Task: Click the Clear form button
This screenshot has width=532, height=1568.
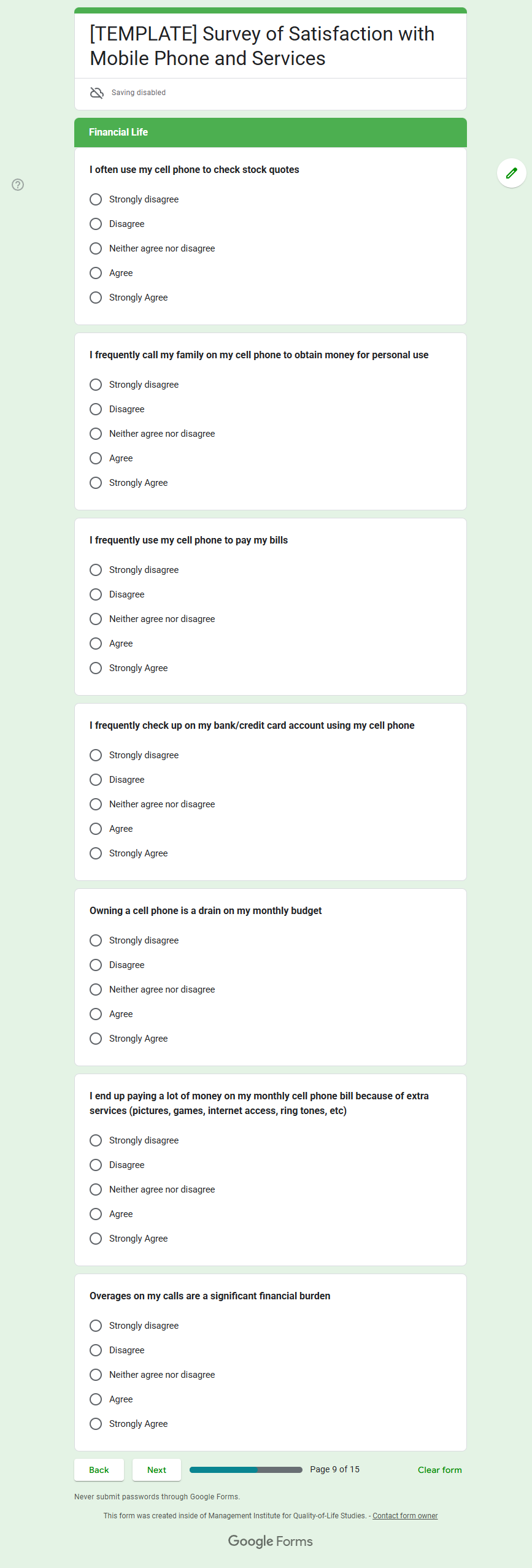Action: 439,1470
